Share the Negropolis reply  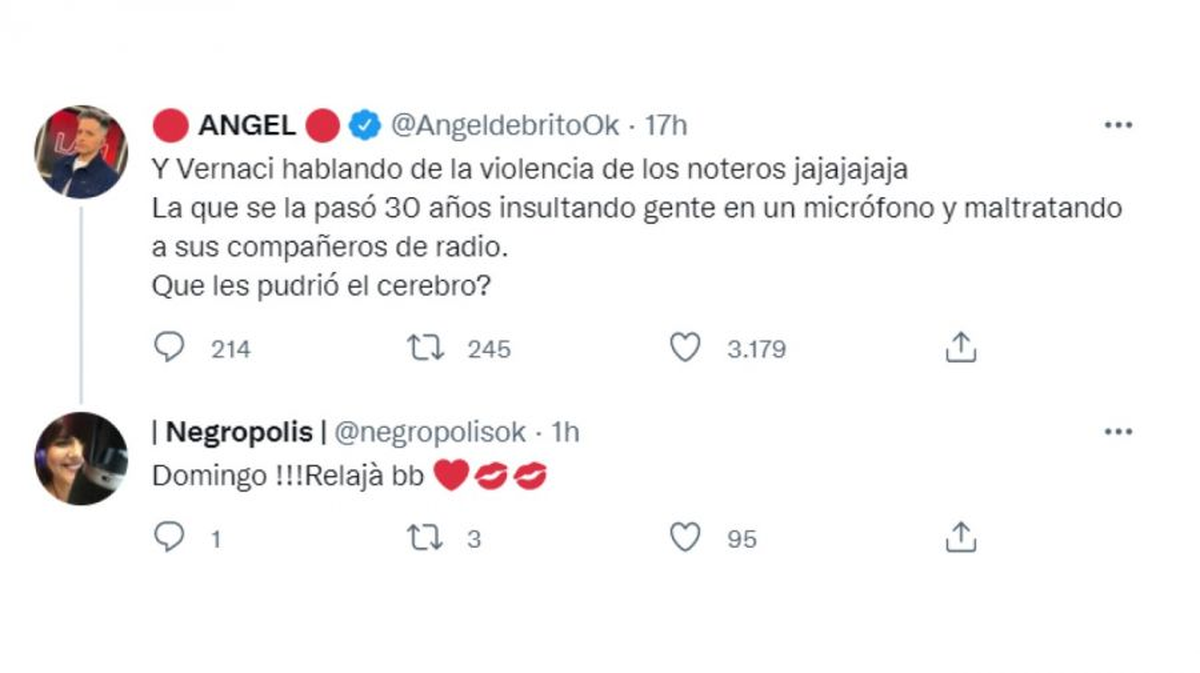[x=960, y=538]
